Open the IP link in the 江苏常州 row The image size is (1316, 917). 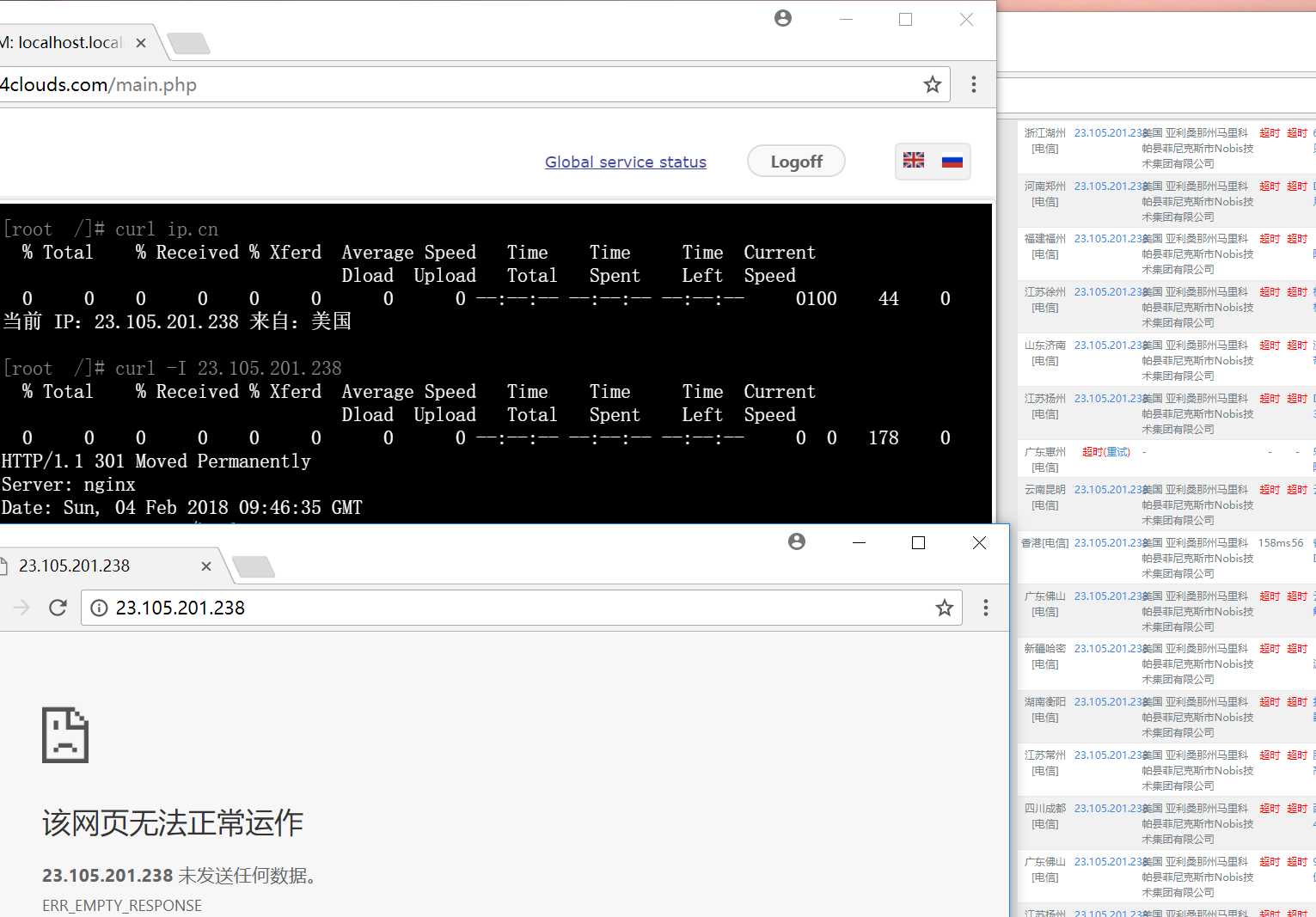click(1108, 755)
